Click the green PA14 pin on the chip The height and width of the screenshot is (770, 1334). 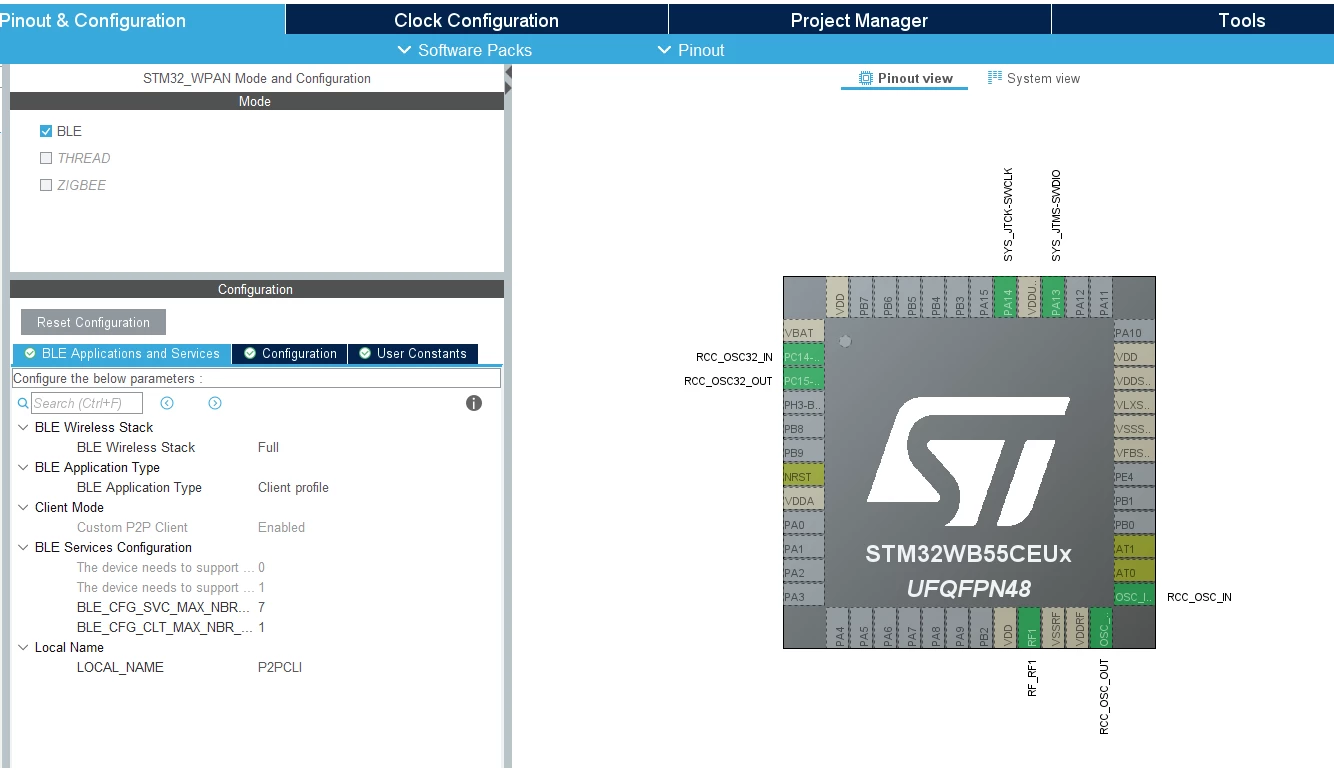click(x=1008, y=298)
